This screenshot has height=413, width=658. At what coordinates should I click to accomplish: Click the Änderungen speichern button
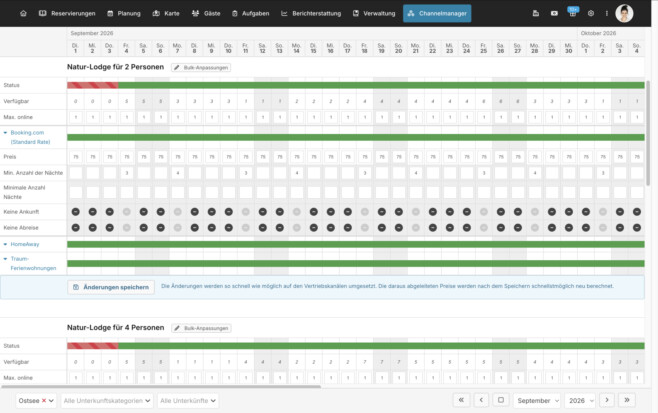111,287
